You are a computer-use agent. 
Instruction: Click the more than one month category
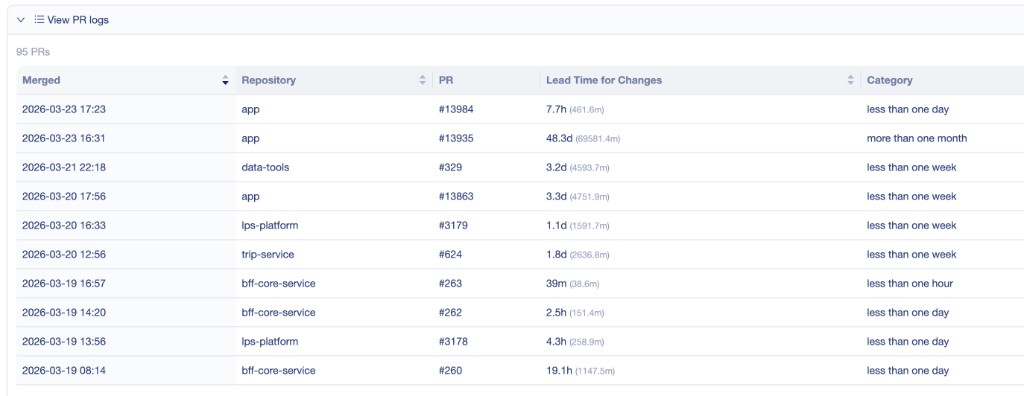tap(917, 139)
